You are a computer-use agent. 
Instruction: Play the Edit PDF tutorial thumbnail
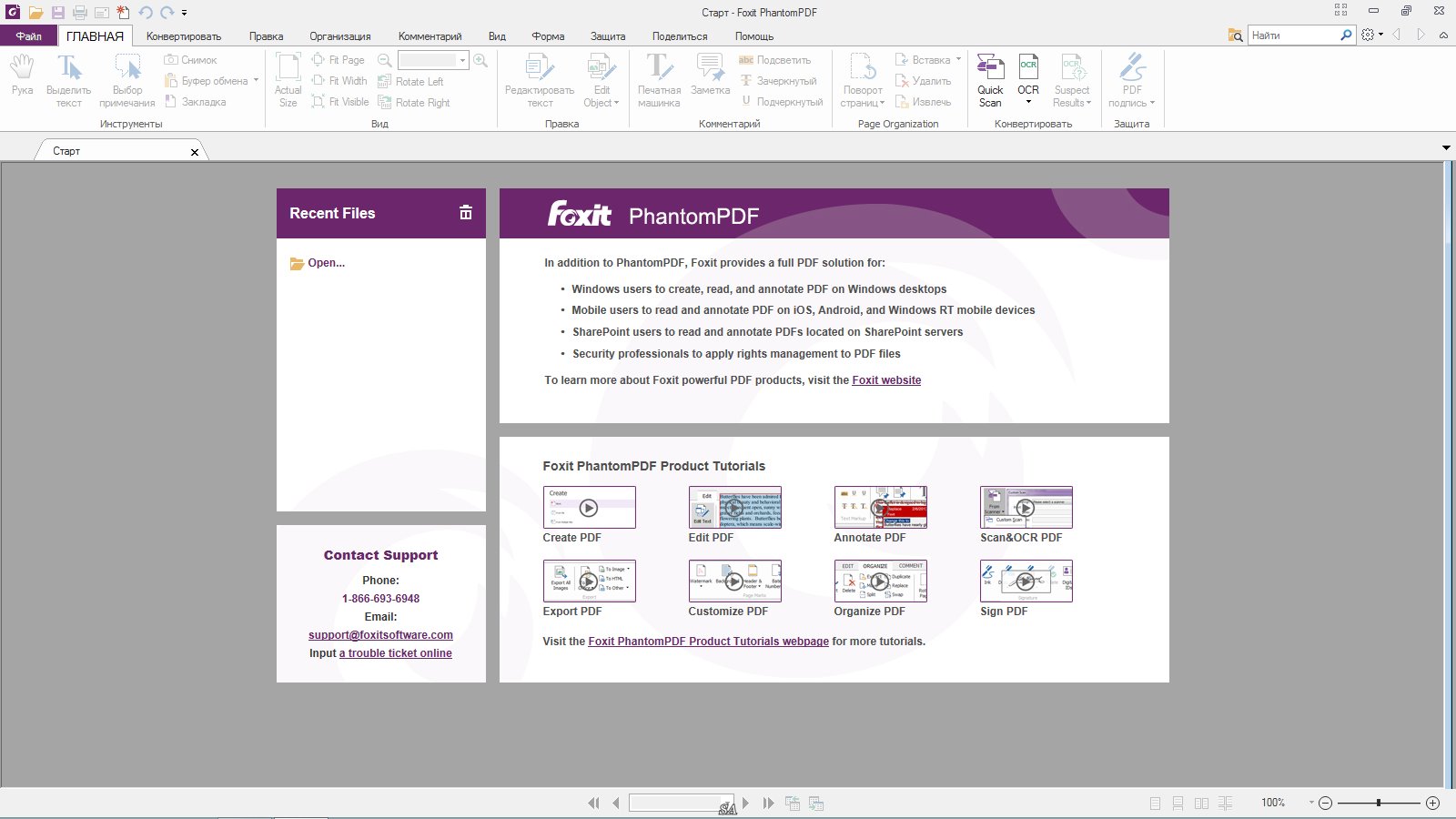(x=734, y=508)
